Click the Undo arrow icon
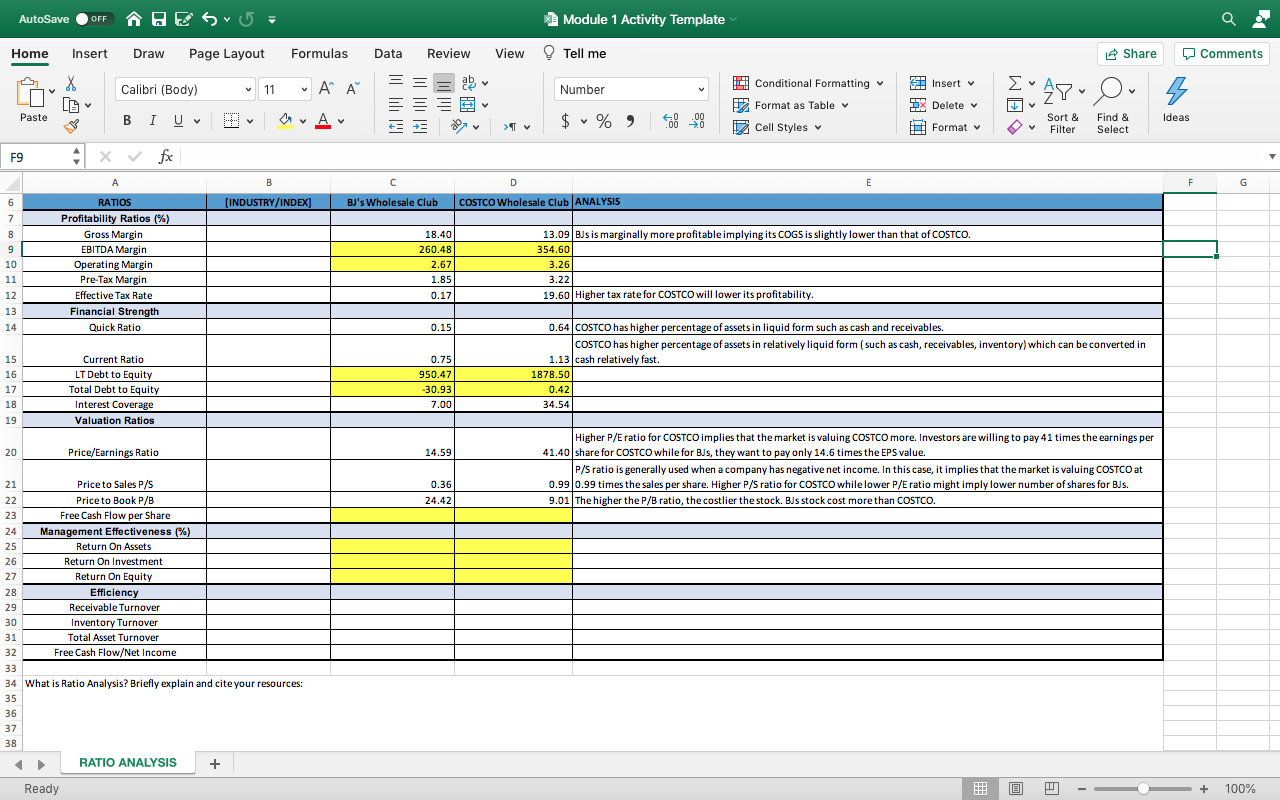Screen dimensions: 1280x800 [x=211, y=19]
